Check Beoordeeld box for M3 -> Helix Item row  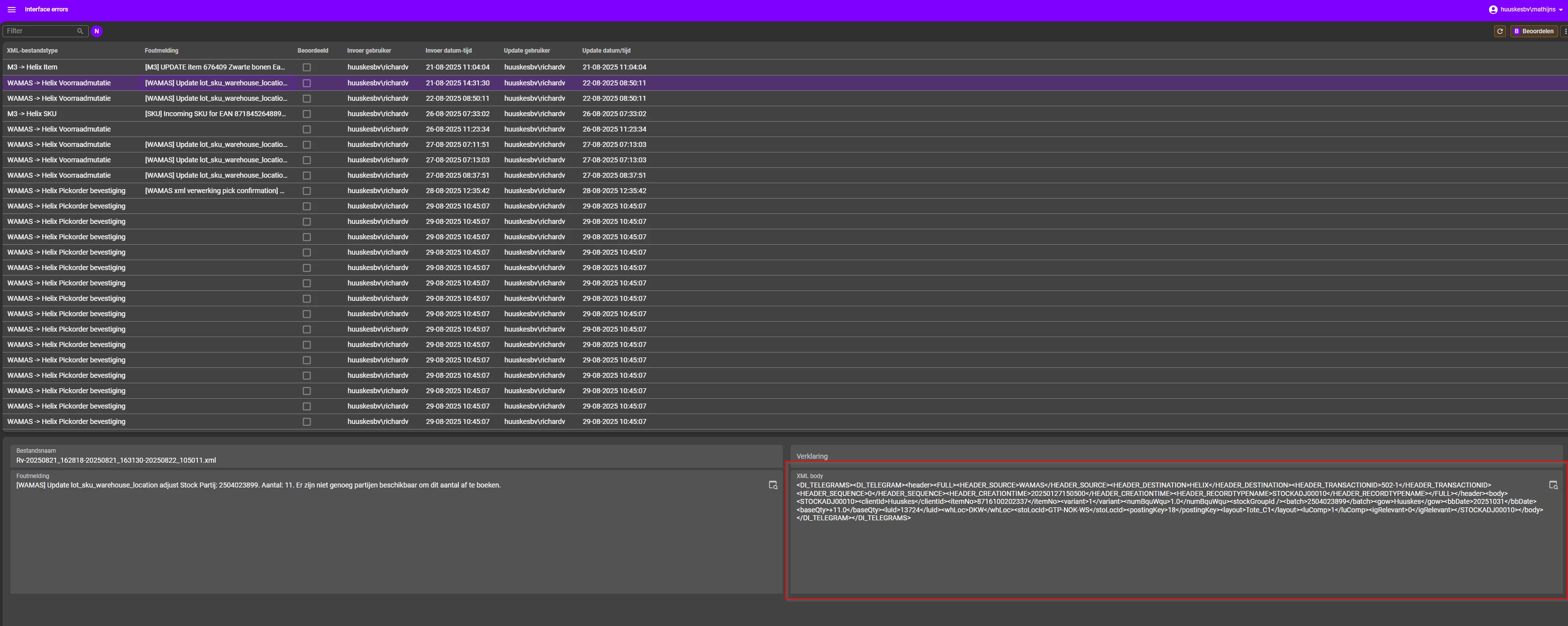click(307, 68)
